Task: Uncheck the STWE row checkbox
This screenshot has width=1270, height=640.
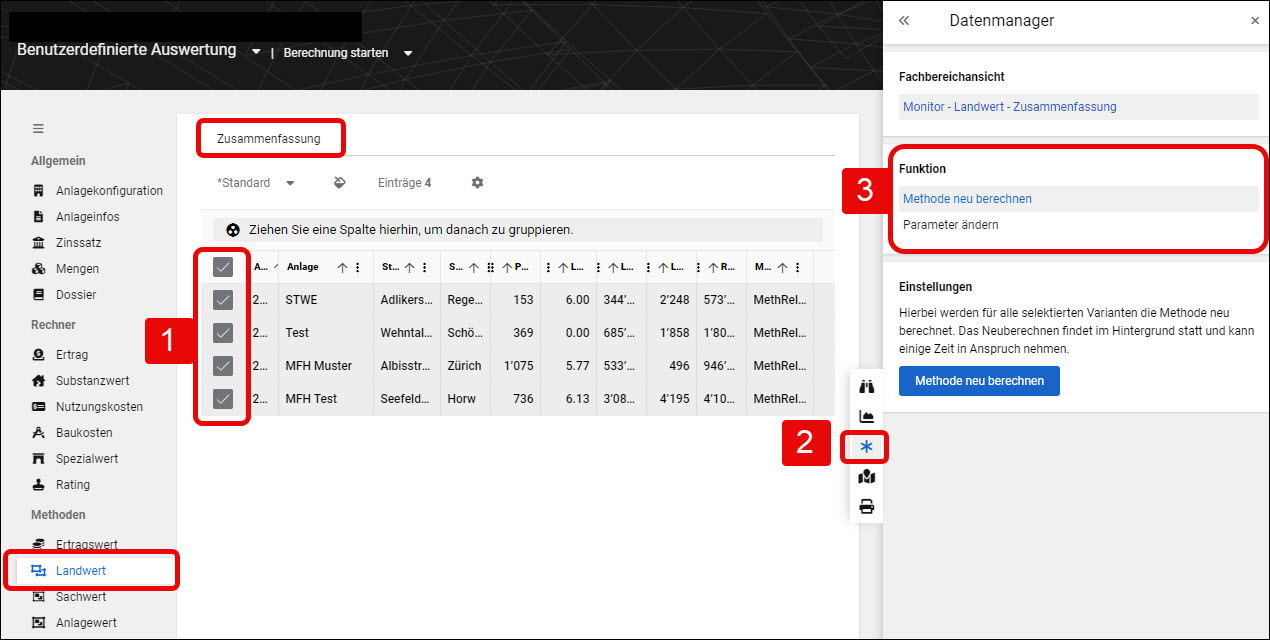Action: click(x=223, y=299)
